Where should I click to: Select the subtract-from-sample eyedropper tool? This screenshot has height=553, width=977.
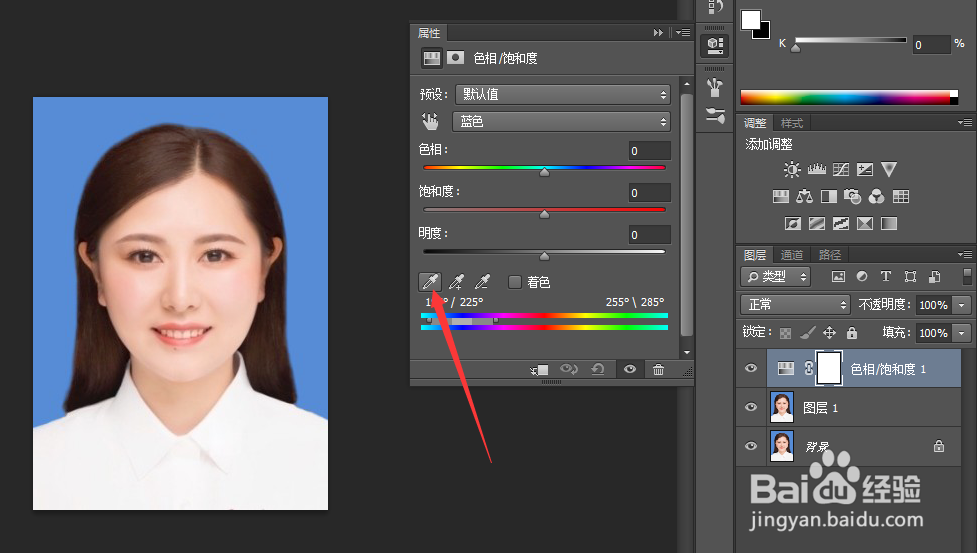[482, 282]
